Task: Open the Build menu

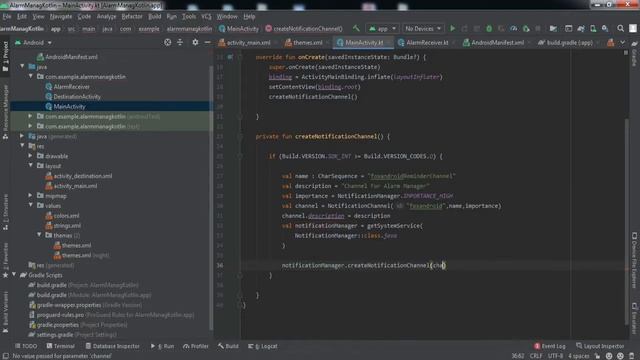Action: pos(155,16)
